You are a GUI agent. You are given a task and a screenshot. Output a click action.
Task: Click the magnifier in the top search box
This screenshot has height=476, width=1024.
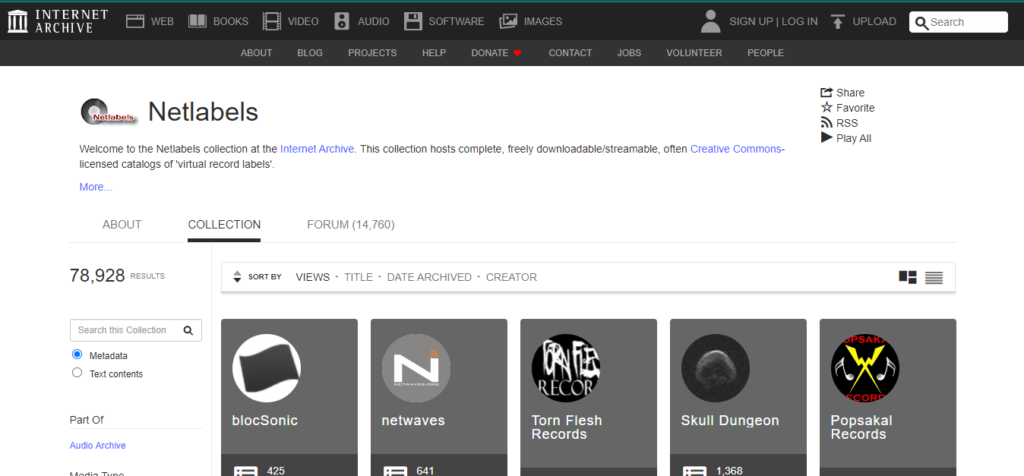921,23
